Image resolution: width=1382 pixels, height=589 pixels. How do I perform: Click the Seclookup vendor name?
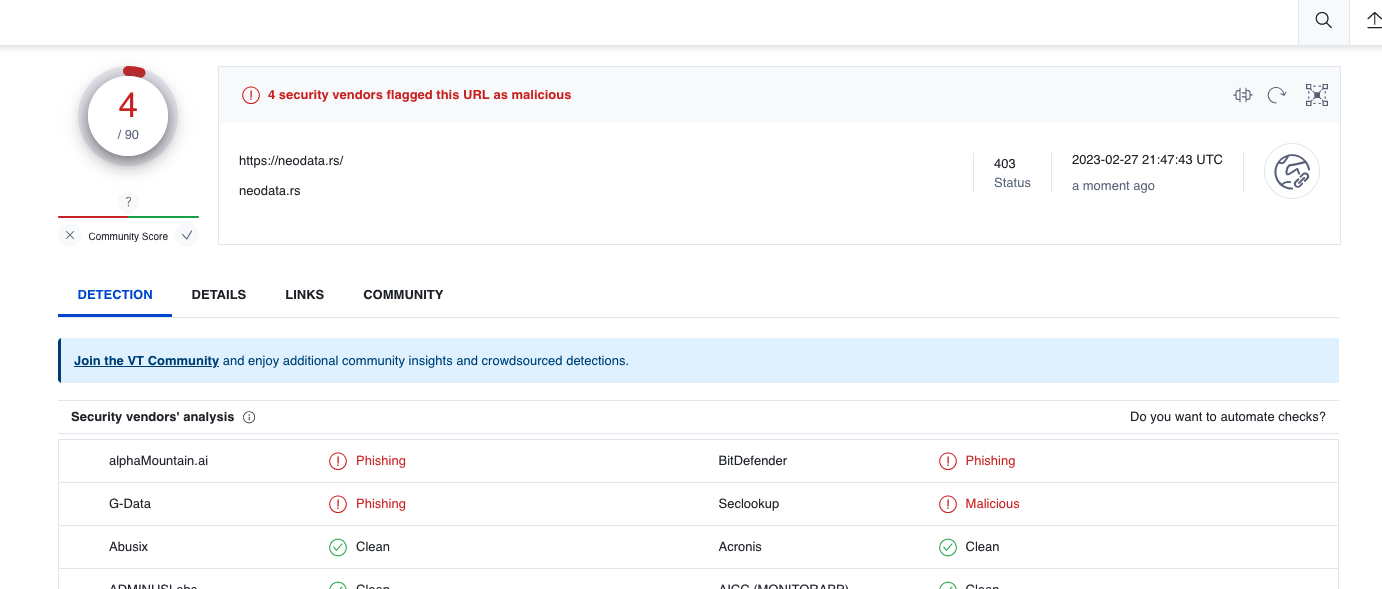(749, 504)
